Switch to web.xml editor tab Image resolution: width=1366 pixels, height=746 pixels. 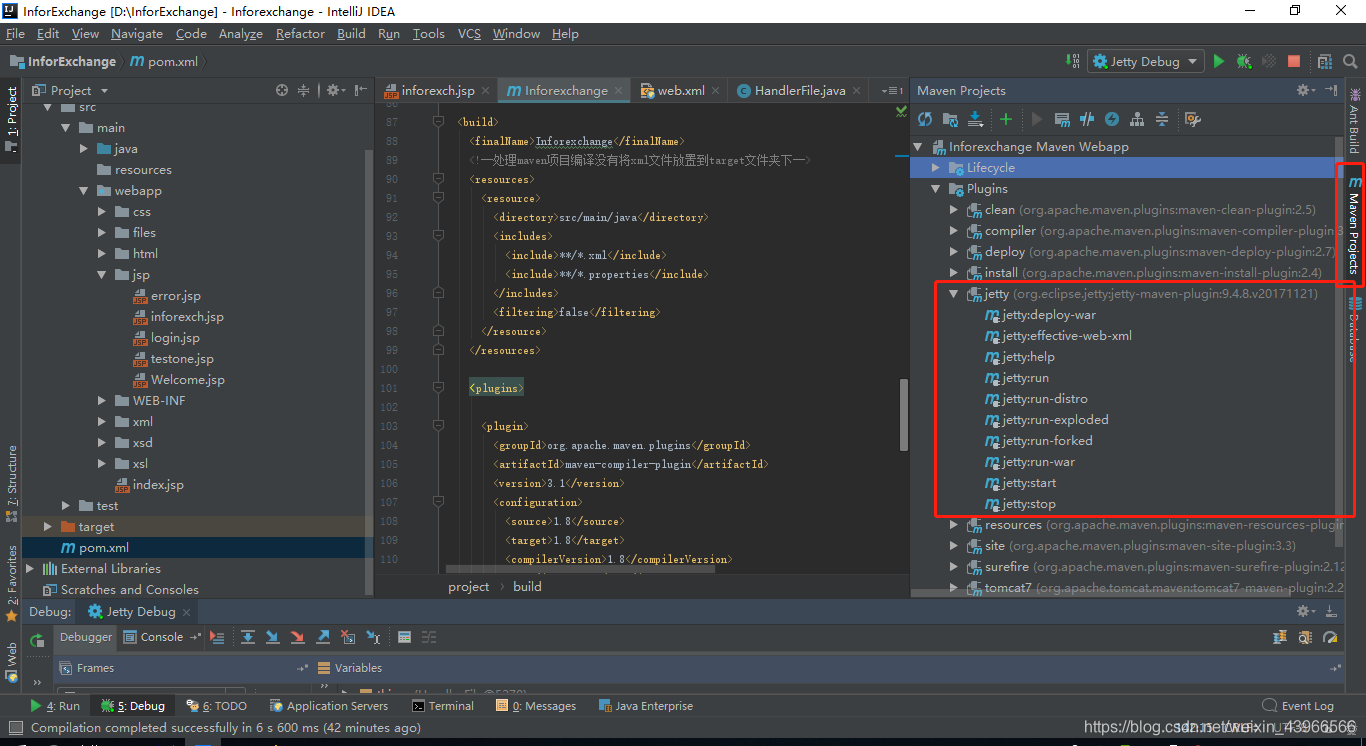click(680, 90)
